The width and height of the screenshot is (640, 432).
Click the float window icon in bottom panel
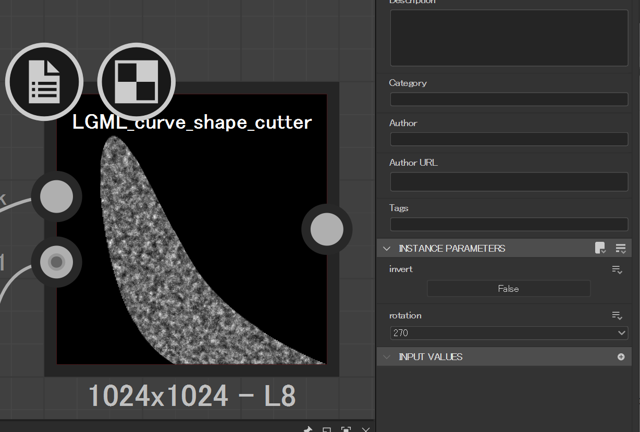coord(327,429)
